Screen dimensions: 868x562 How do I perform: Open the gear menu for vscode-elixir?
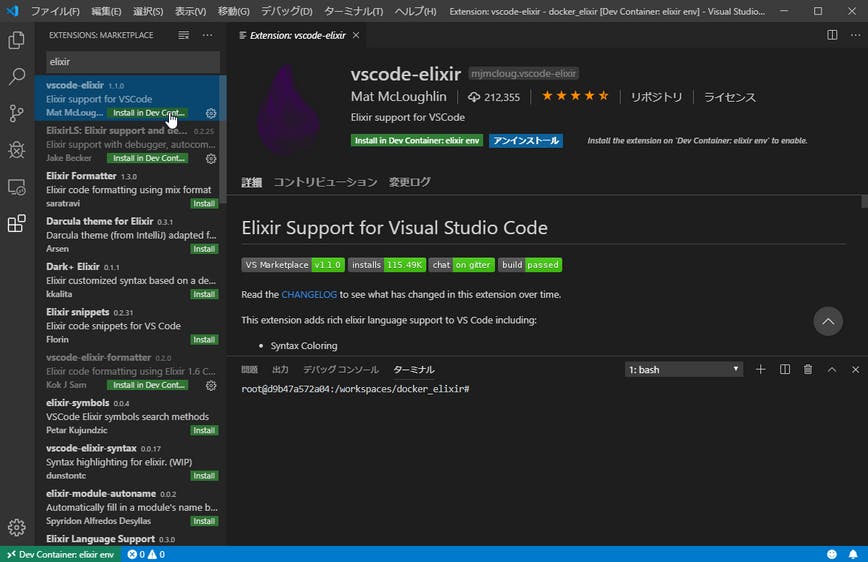(x=211, y=113)
